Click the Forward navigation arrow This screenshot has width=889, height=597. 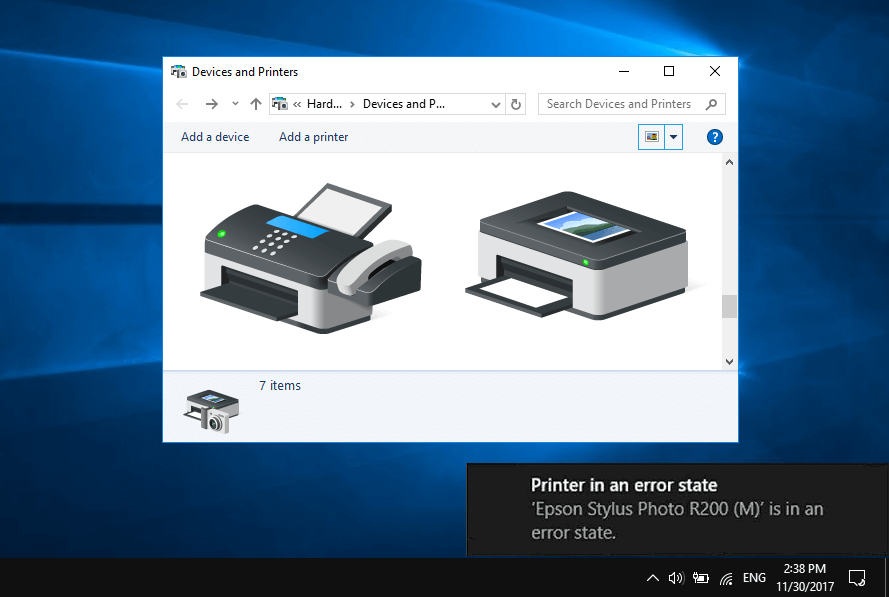[211, 104]
